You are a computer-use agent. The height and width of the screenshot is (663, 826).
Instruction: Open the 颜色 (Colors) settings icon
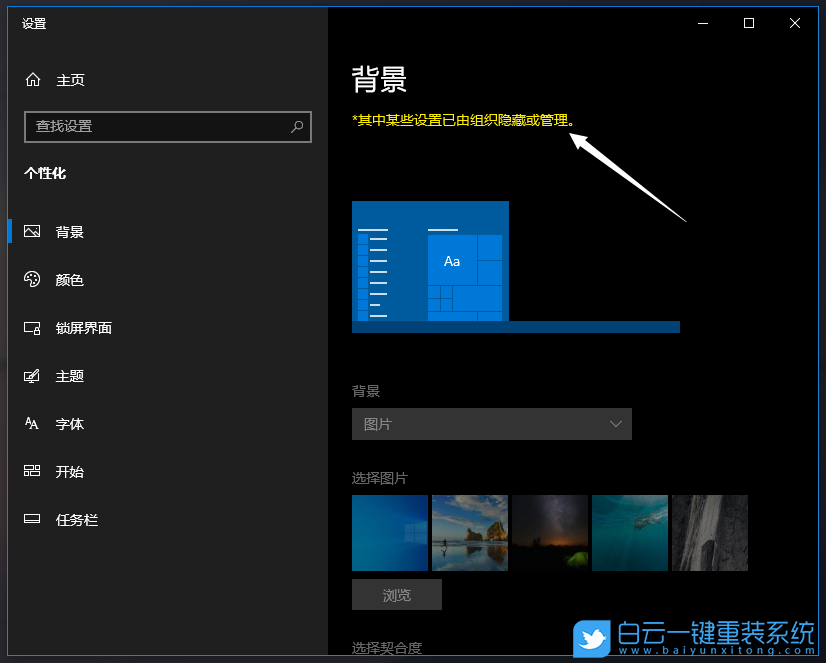click(x=33, y=279)
